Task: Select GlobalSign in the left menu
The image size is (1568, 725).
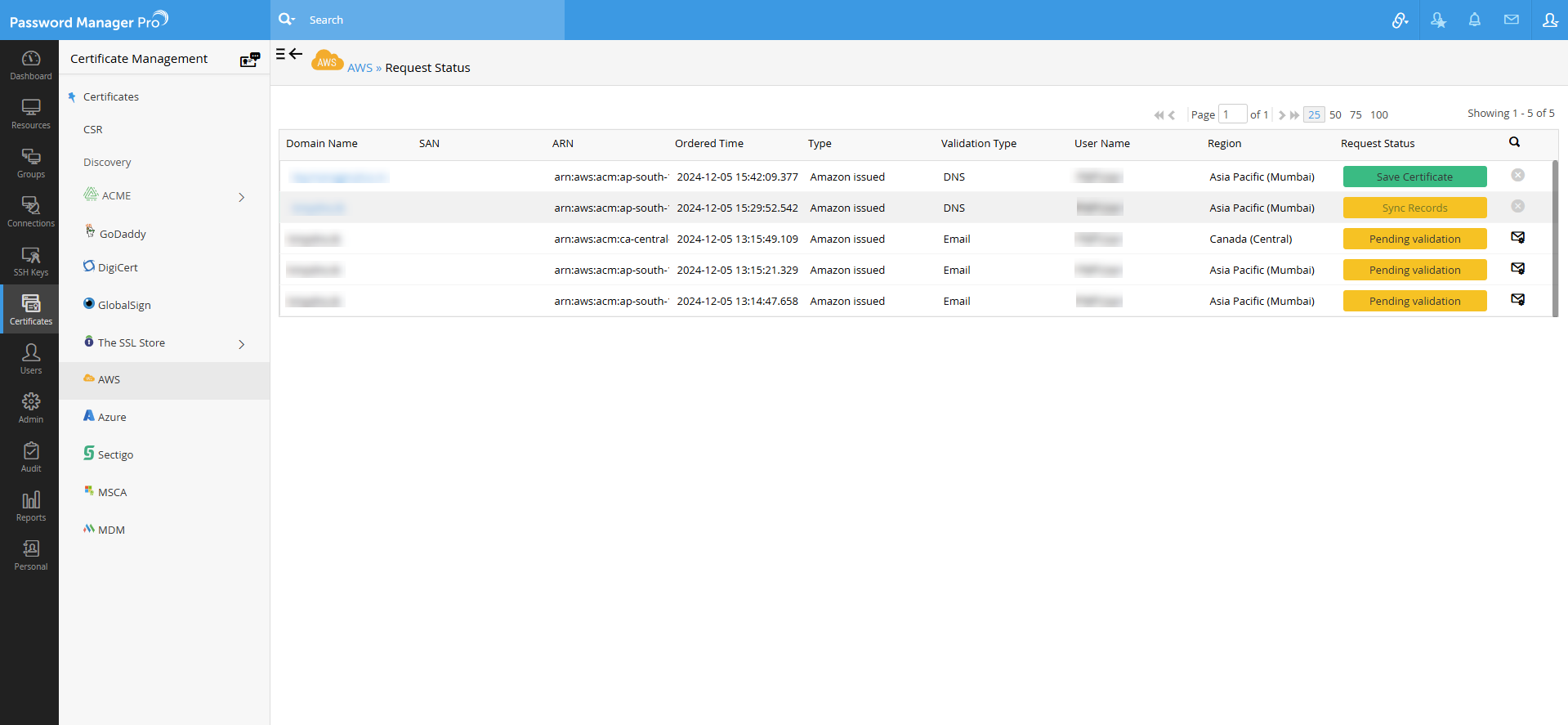Action: point(124,305)
